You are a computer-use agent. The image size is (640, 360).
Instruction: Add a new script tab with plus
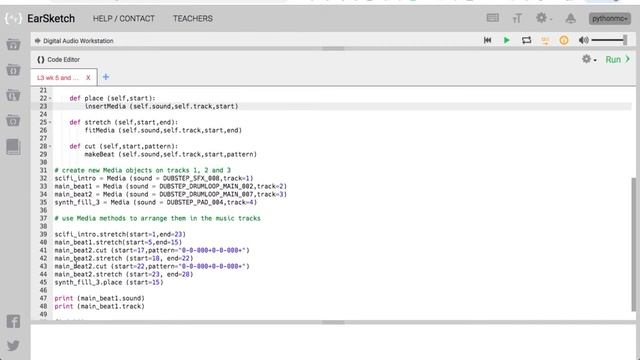(x=106, y=77)
